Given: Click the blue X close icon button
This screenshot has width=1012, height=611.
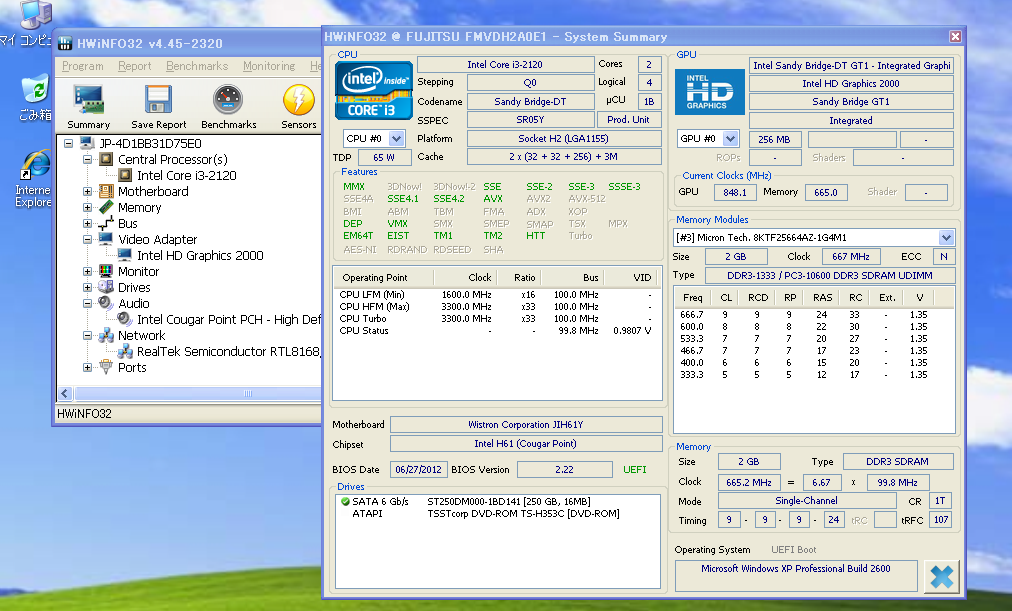Looking at the screenshot, I should [x=940, y=577].
